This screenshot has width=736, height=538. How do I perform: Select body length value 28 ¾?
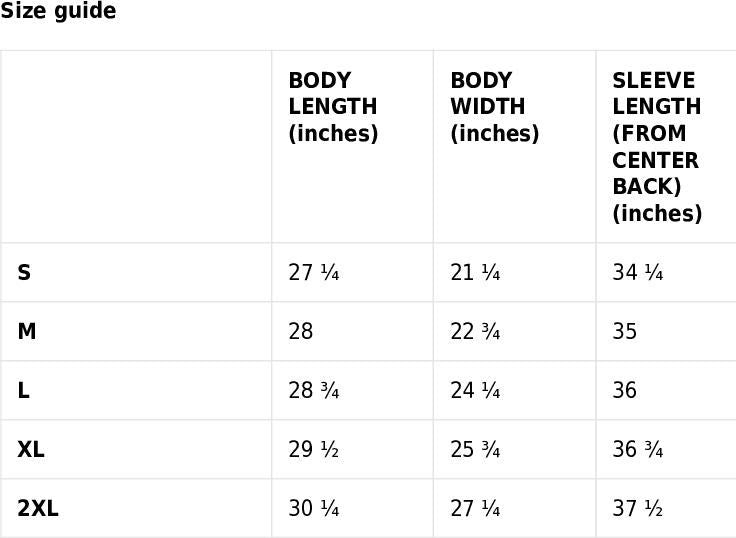coord(314,390)
